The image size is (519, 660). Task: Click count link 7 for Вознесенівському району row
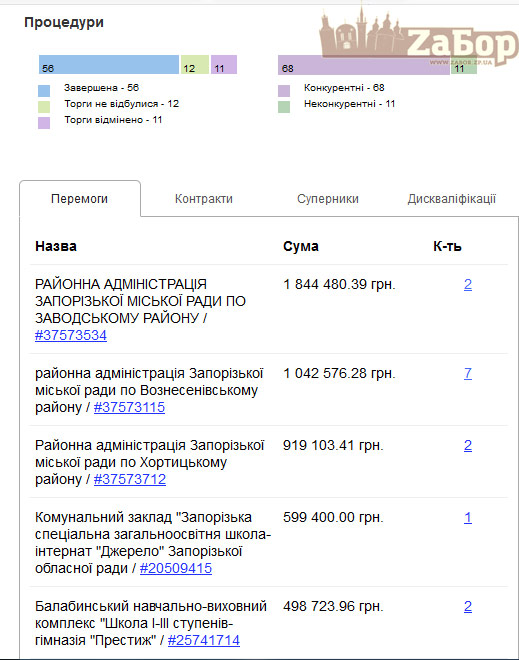coord(468,374)
